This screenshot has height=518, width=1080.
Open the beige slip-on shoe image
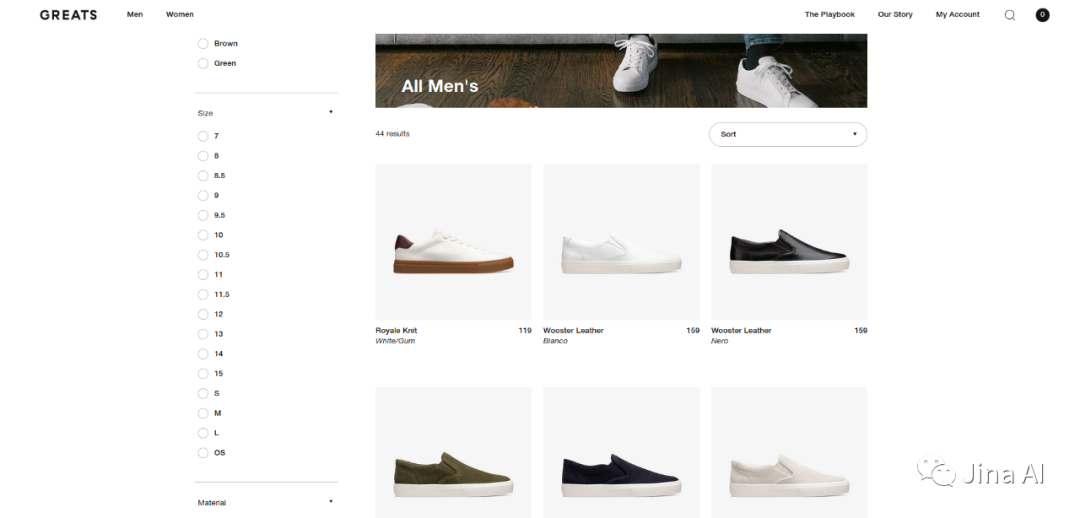(x=789, y=453)
